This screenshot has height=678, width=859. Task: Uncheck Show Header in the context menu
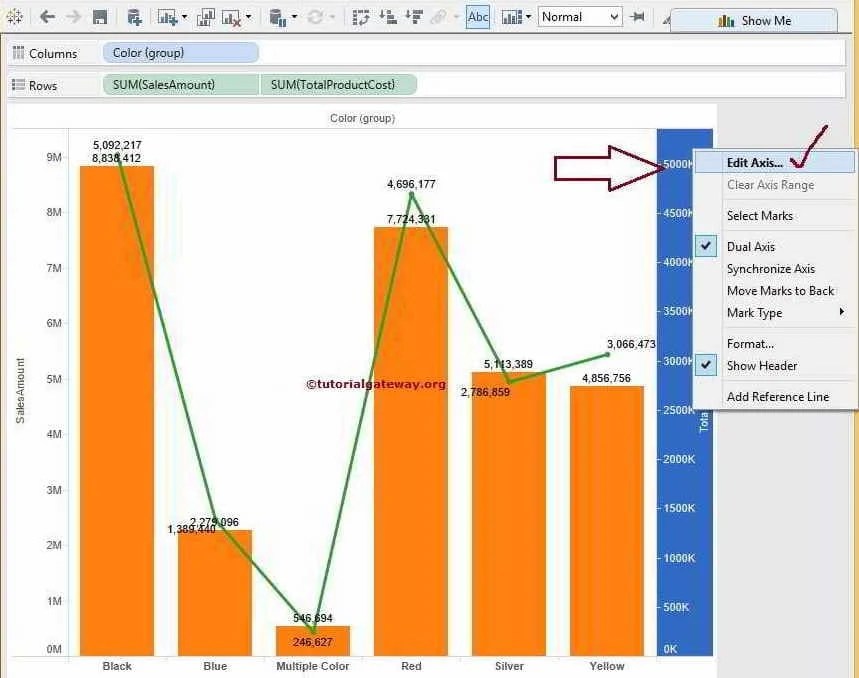click(706, 365)
